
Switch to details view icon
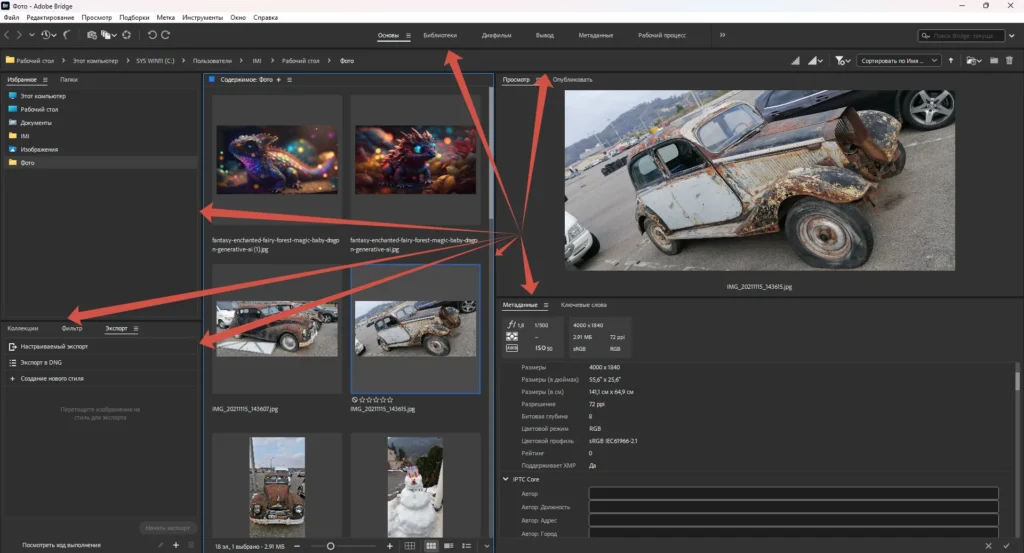[449, 546]
